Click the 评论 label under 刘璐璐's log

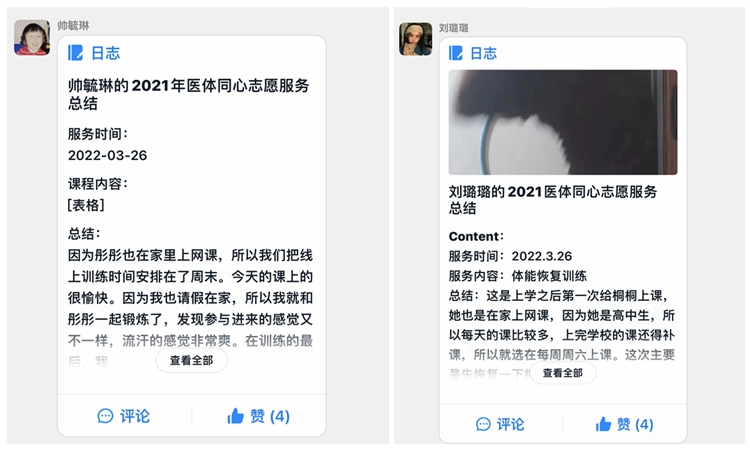pos(510,424)
